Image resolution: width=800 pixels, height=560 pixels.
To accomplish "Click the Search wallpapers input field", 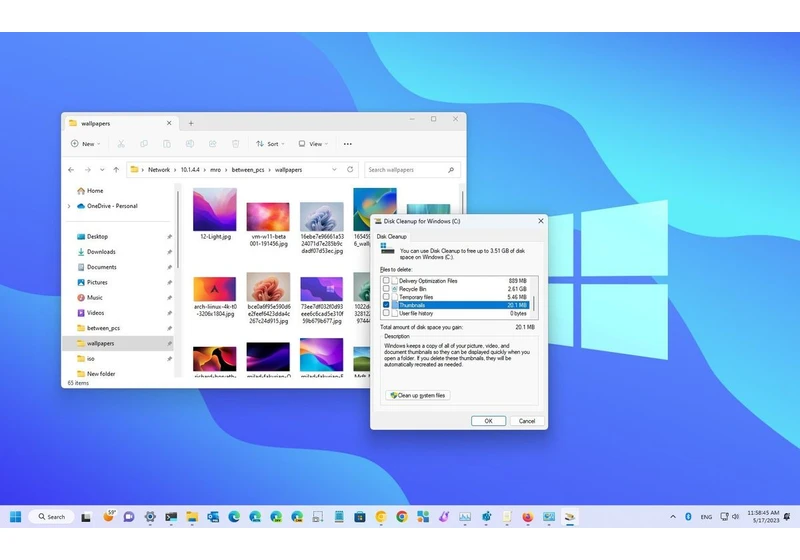I will point(407,170).
